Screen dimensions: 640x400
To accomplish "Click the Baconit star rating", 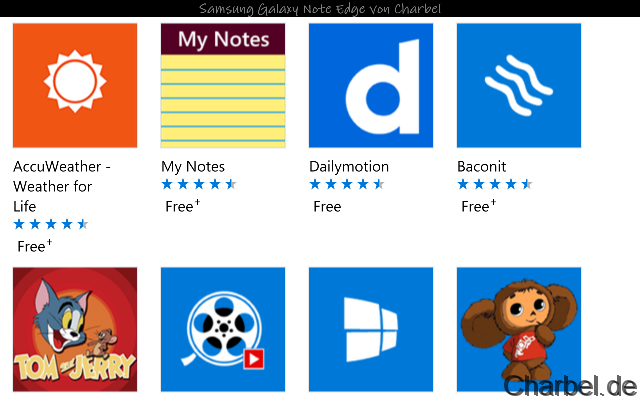I will [495, 184].
